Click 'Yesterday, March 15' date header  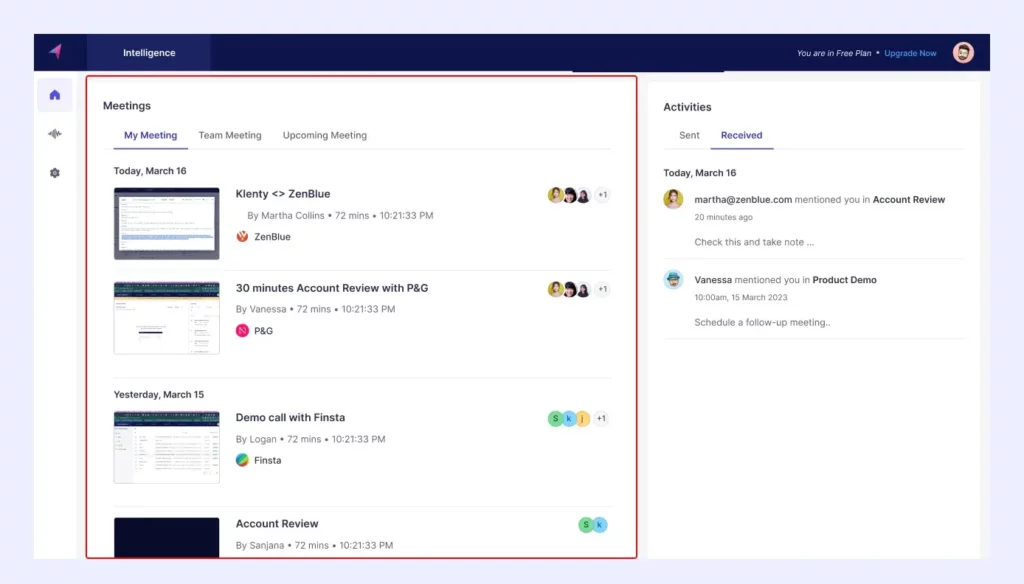[x=159, y=395]
